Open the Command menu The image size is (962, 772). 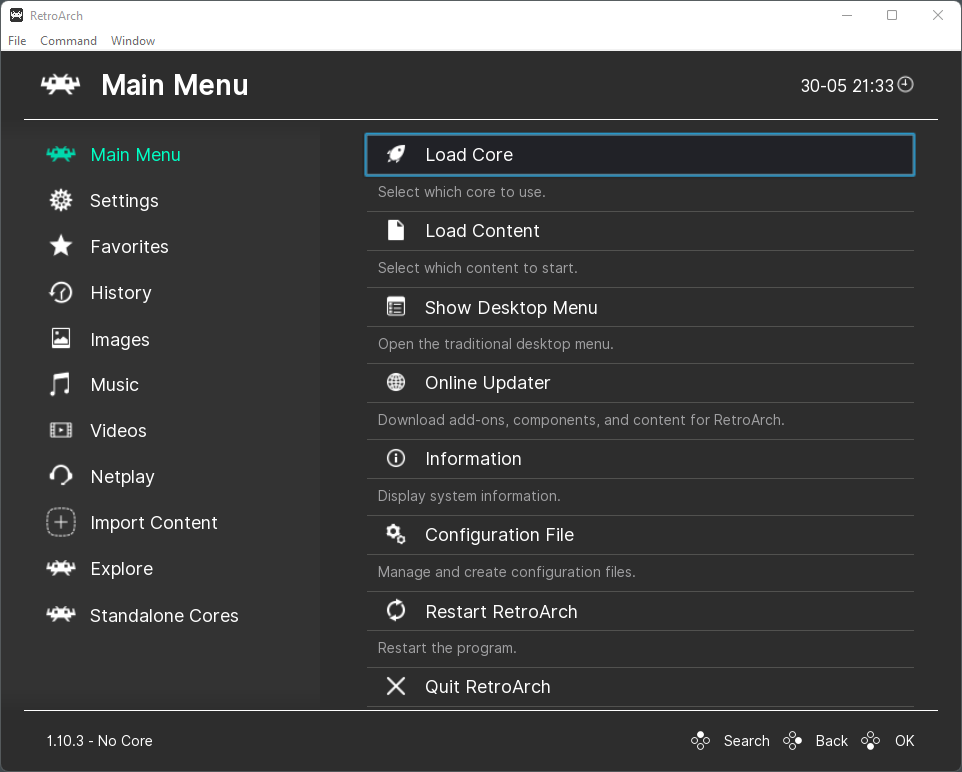(x=68, y=41)
